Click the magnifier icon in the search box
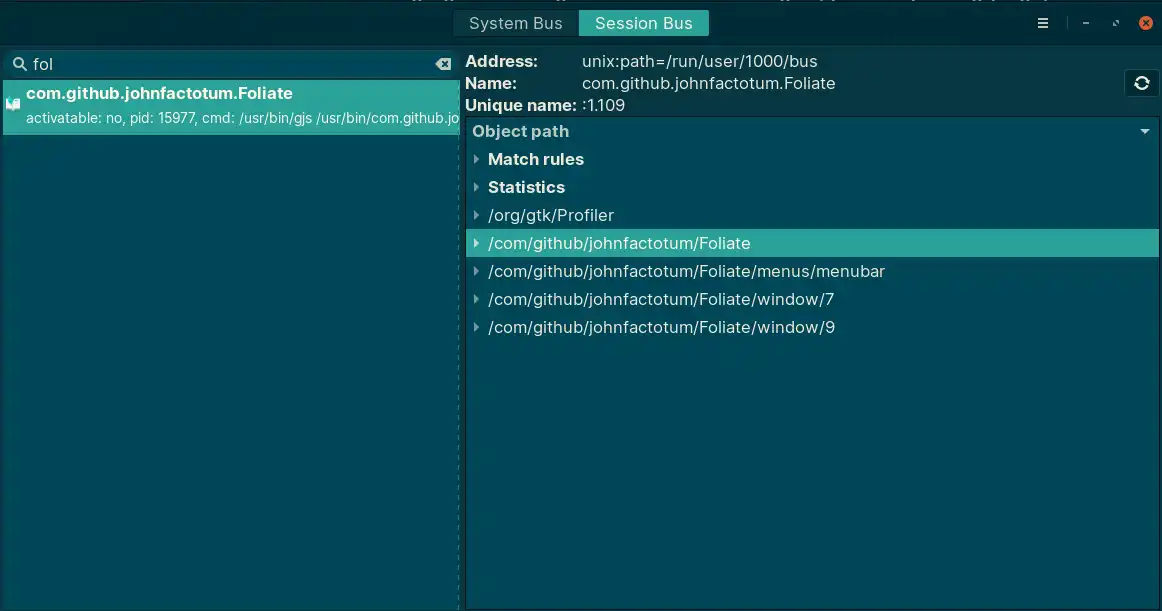The image size is (1162, 611). coord(19,64)
